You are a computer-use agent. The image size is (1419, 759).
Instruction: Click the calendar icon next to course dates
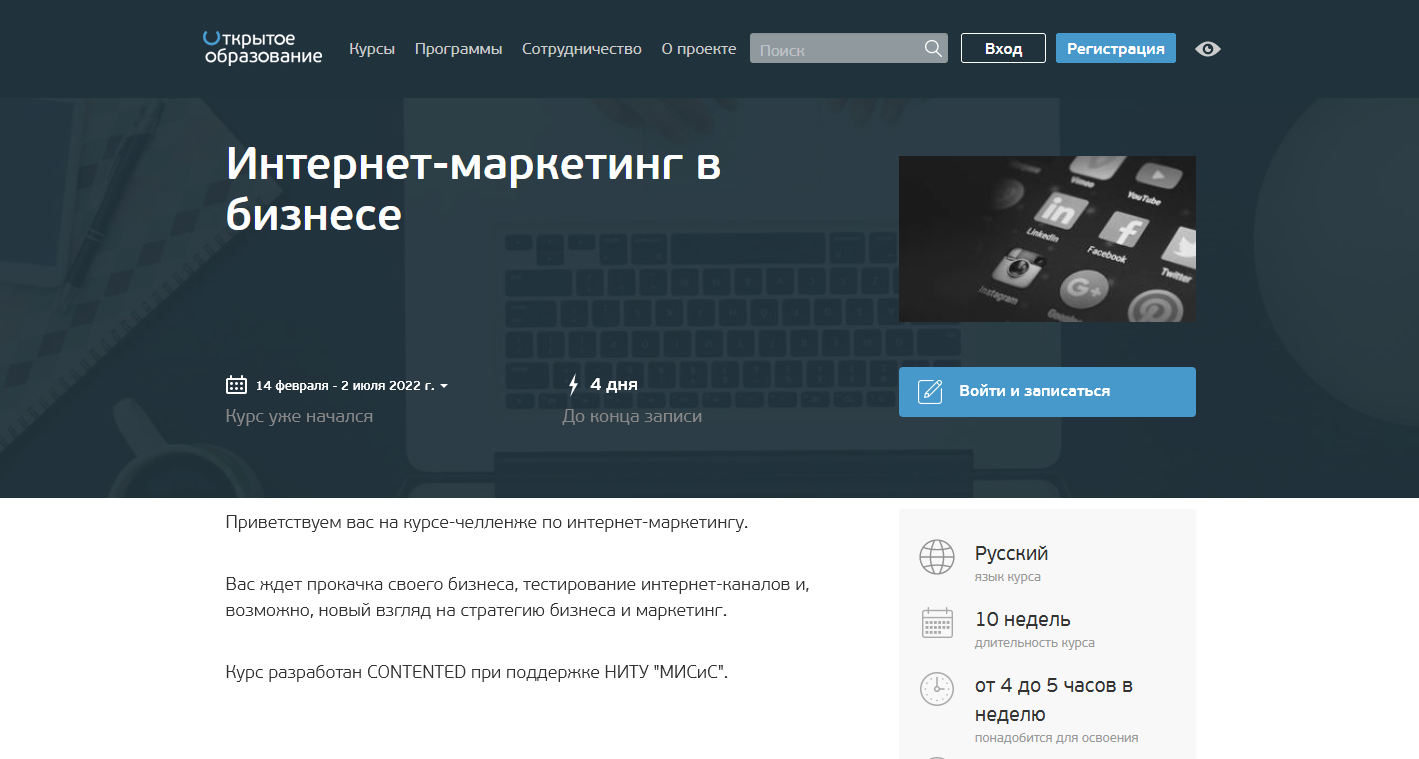234,384
